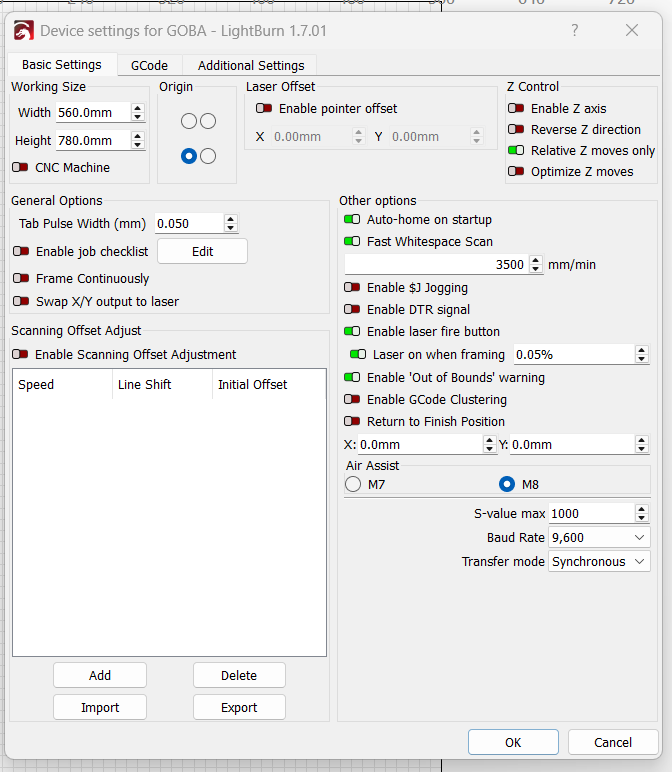Click the Width stepper arrows
This screenshot has height=772, width=672.
click(x=138, y=113)
